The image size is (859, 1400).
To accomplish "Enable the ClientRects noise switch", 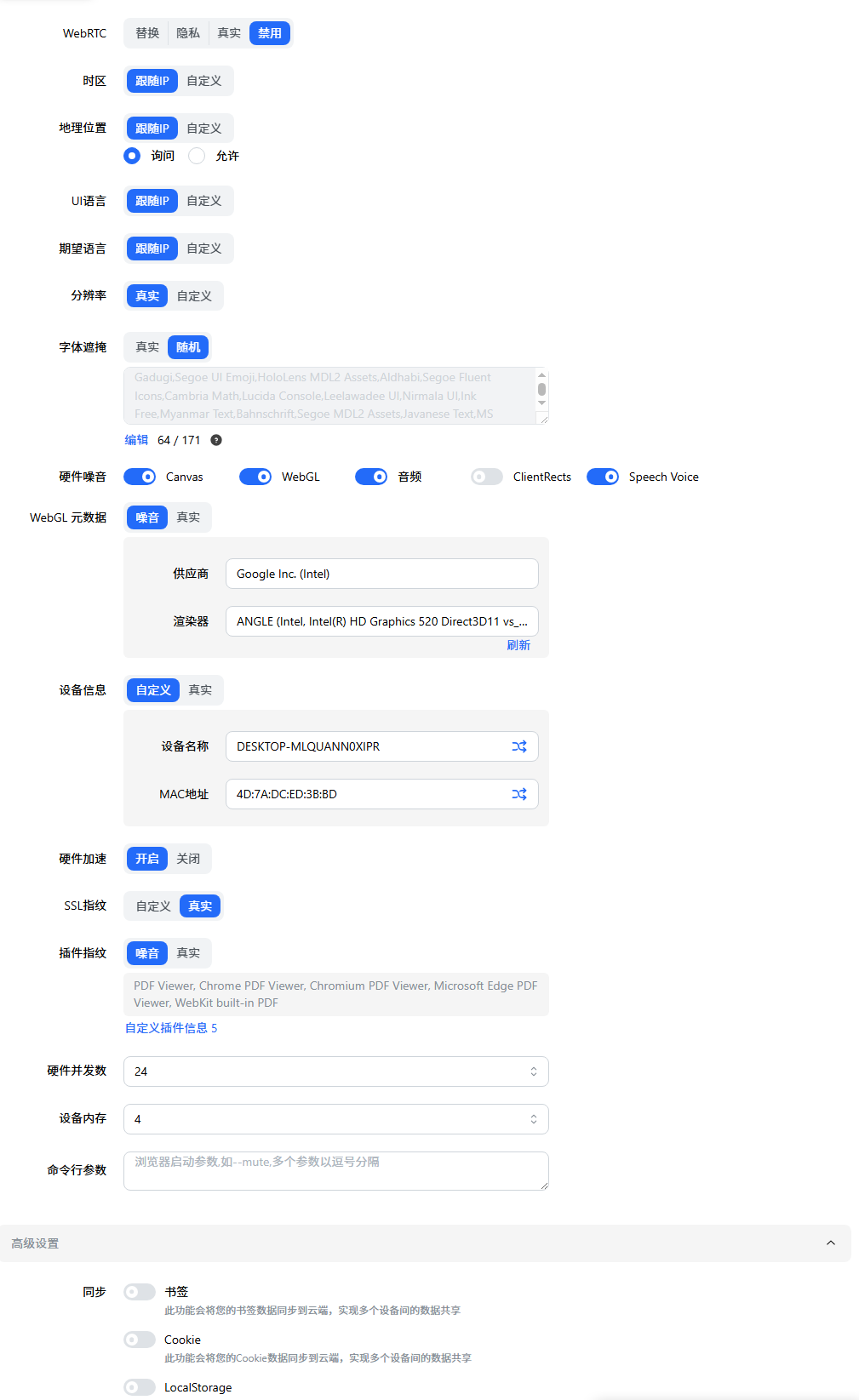I will pos(487,477).
